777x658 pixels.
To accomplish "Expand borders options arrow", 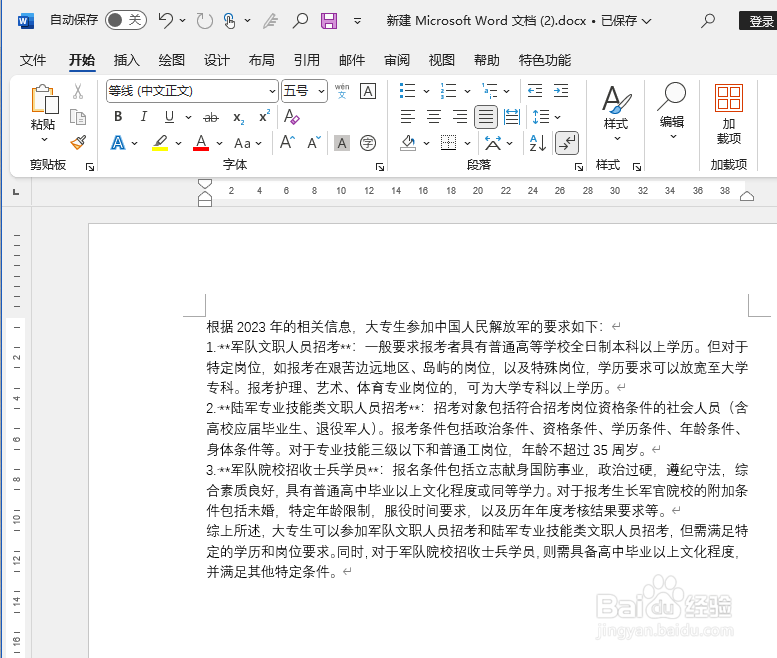I will click(x=467, y=144).
